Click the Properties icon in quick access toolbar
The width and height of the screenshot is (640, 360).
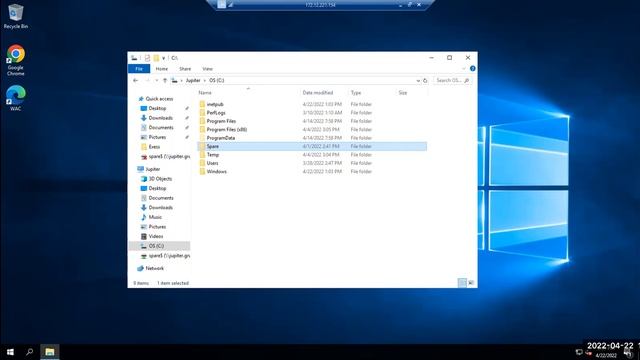(147, 58)
